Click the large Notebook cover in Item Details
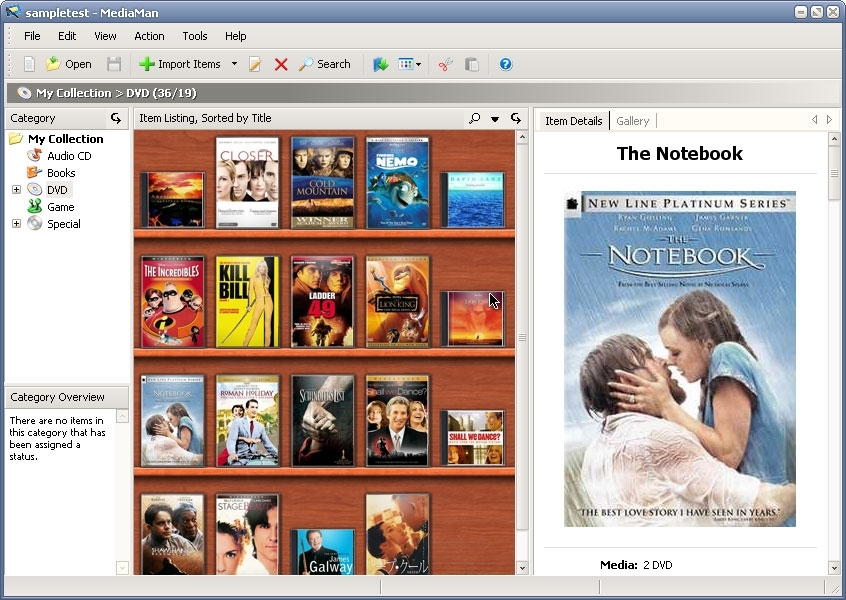This screenshot has height=600, width=846. point(680,359)
